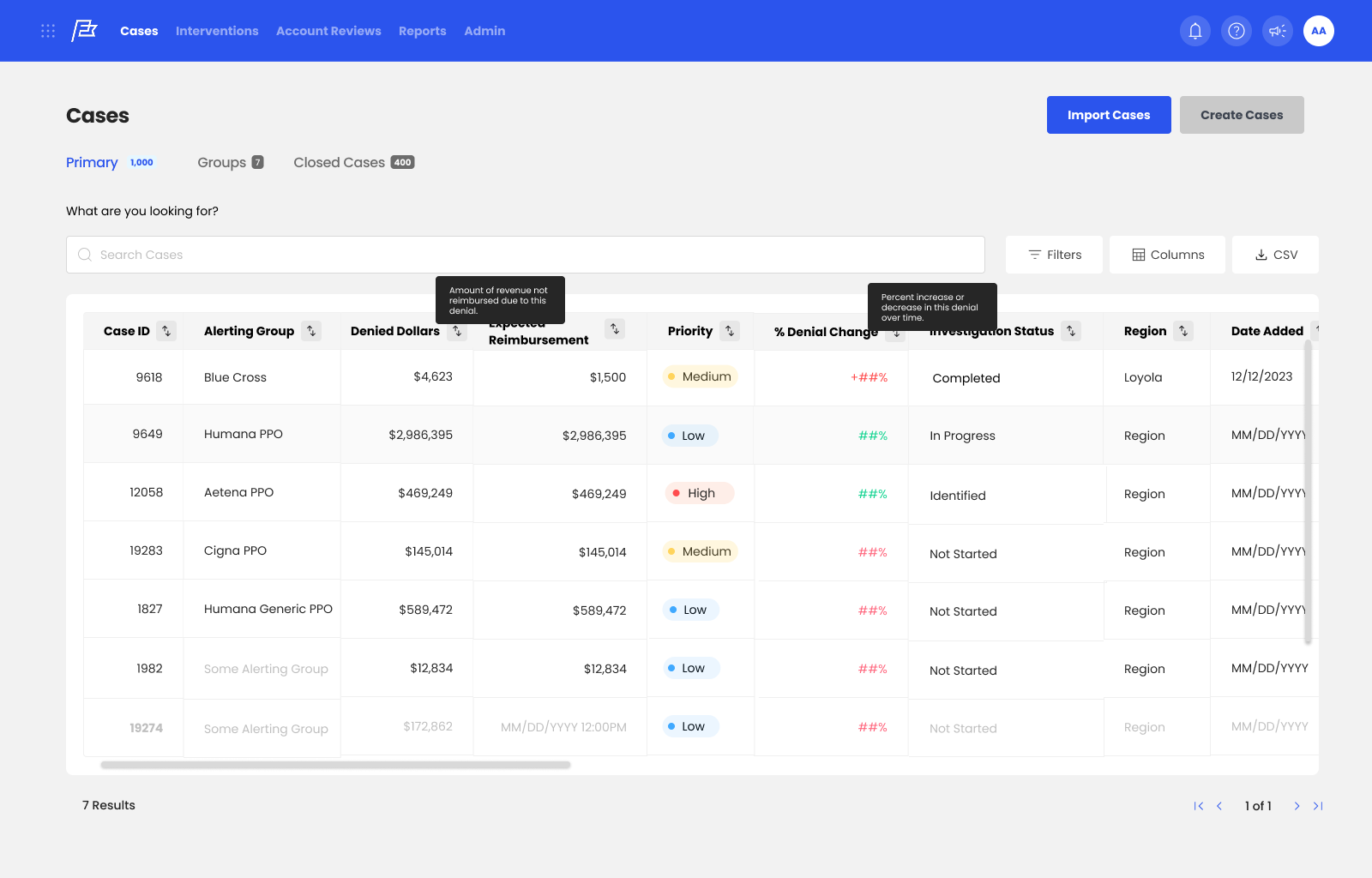Sort by Priority column icon
This screenshot has width=1372, height=878.
coord(730,331)
